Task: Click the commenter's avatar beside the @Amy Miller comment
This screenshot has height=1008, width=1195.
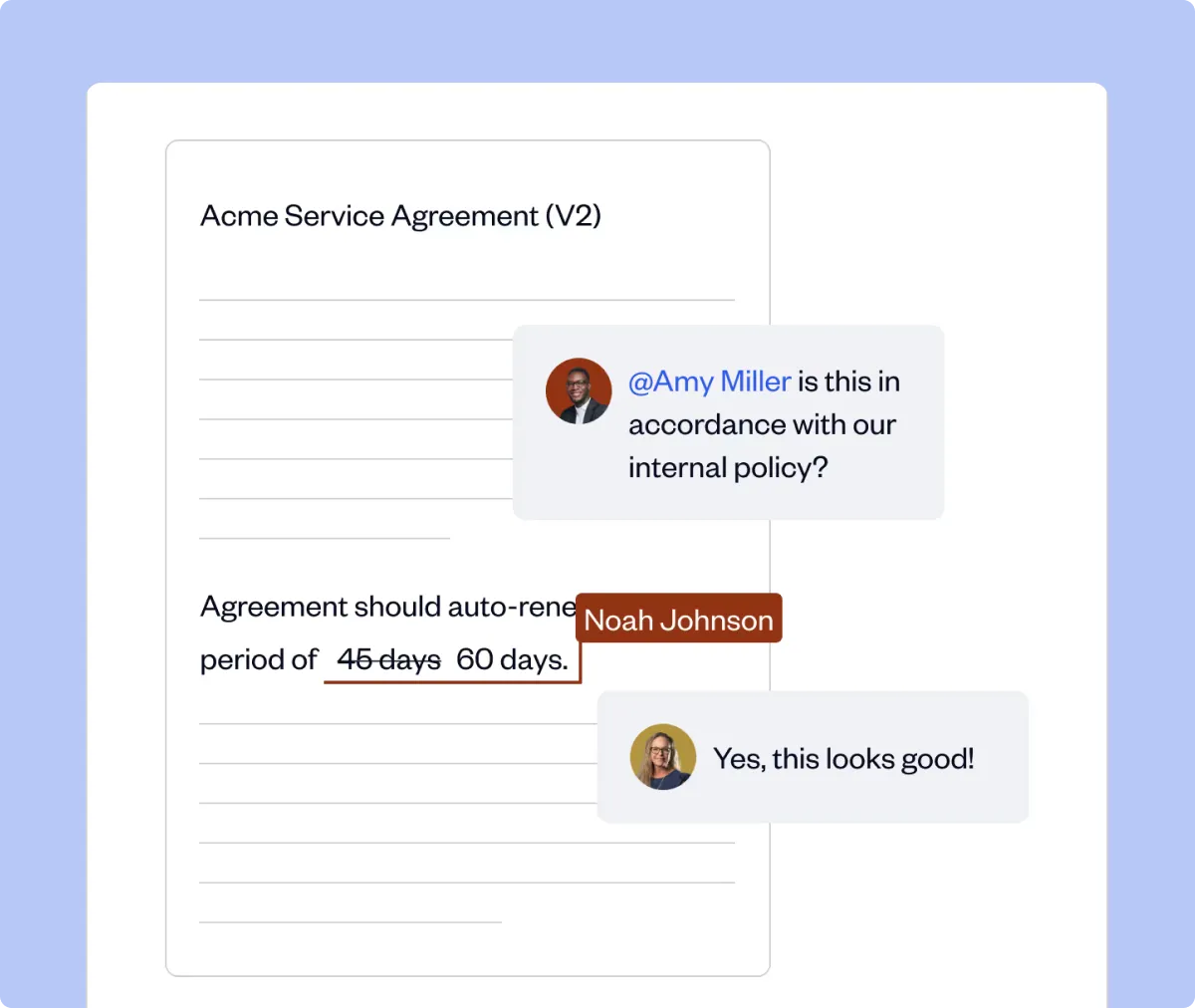Action: pos(579,391)
